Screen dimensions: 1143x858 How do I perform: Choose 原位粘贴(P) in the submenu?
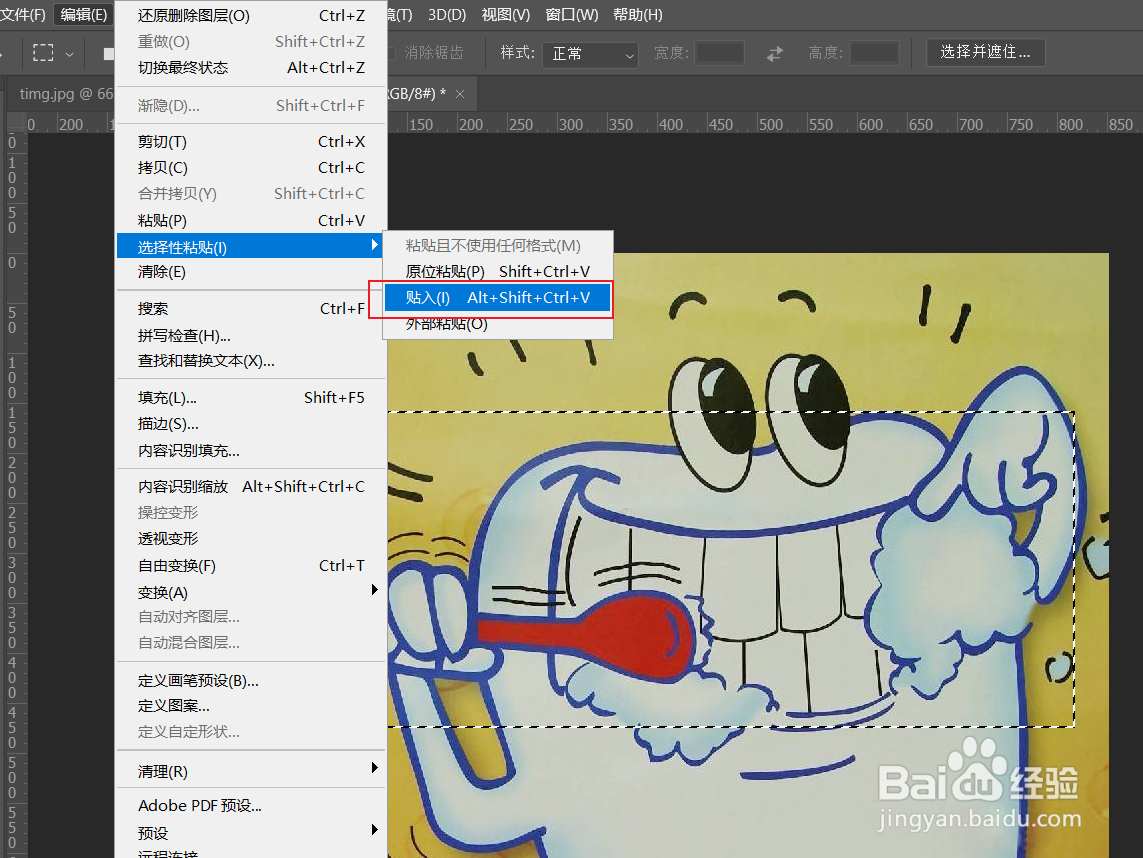point(498,271)
